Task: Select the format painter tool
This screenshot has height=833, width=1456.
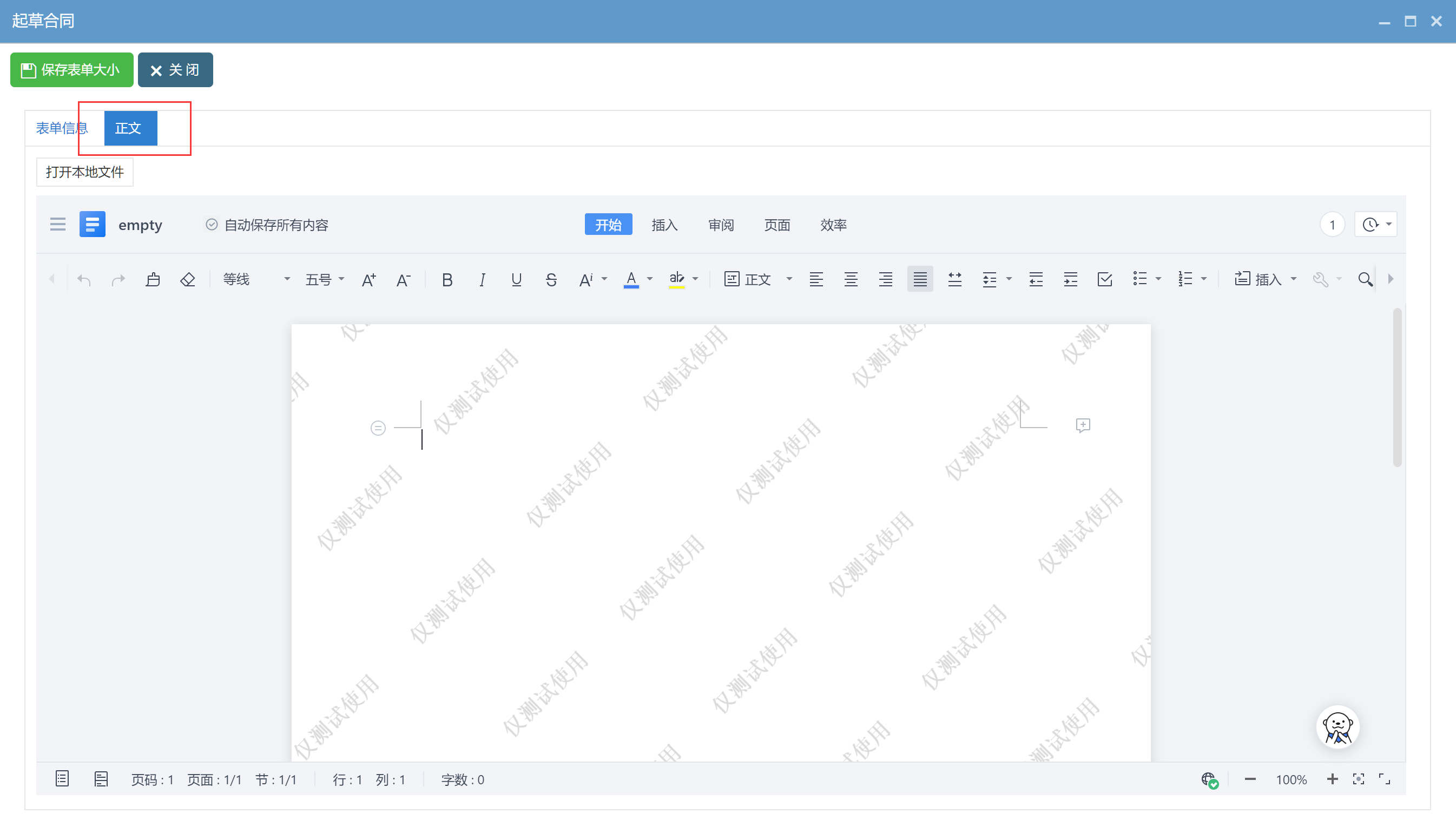Action: click(153, 279)
